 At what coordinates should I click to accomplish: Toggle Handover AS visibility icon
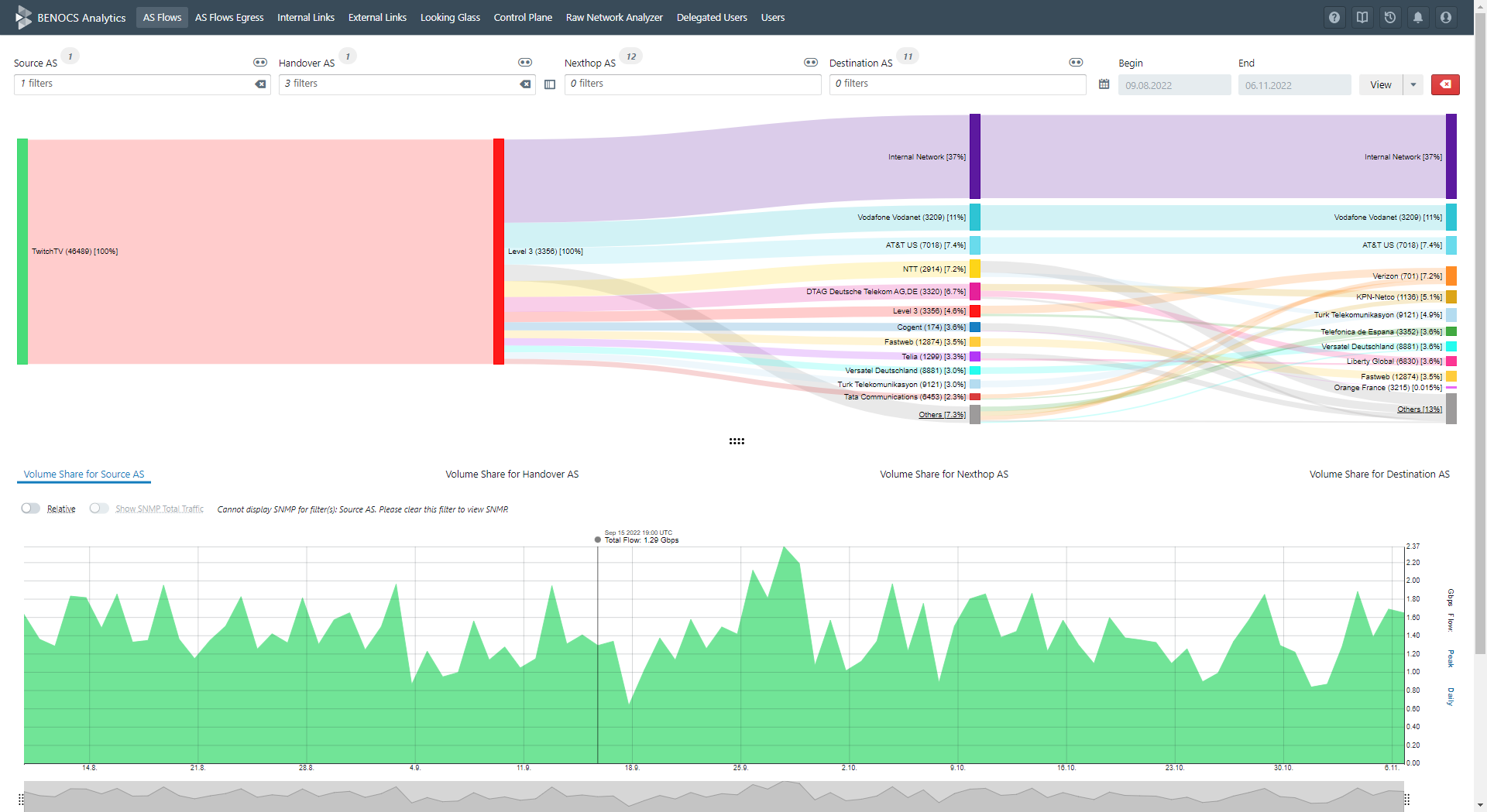[x=525, y=62]
